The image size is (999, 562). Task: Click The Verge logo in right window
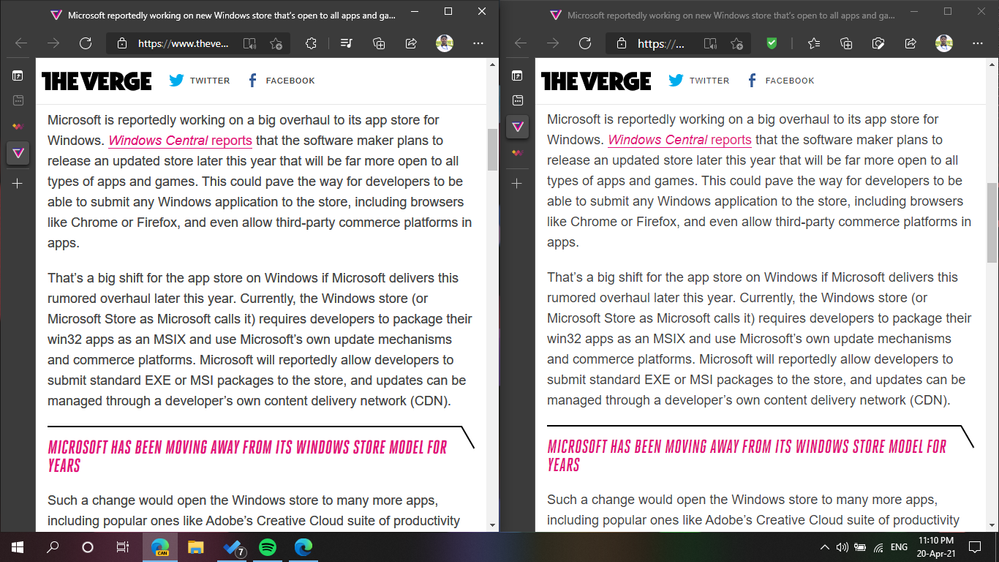pyautogui.click(x=596, y=81)
